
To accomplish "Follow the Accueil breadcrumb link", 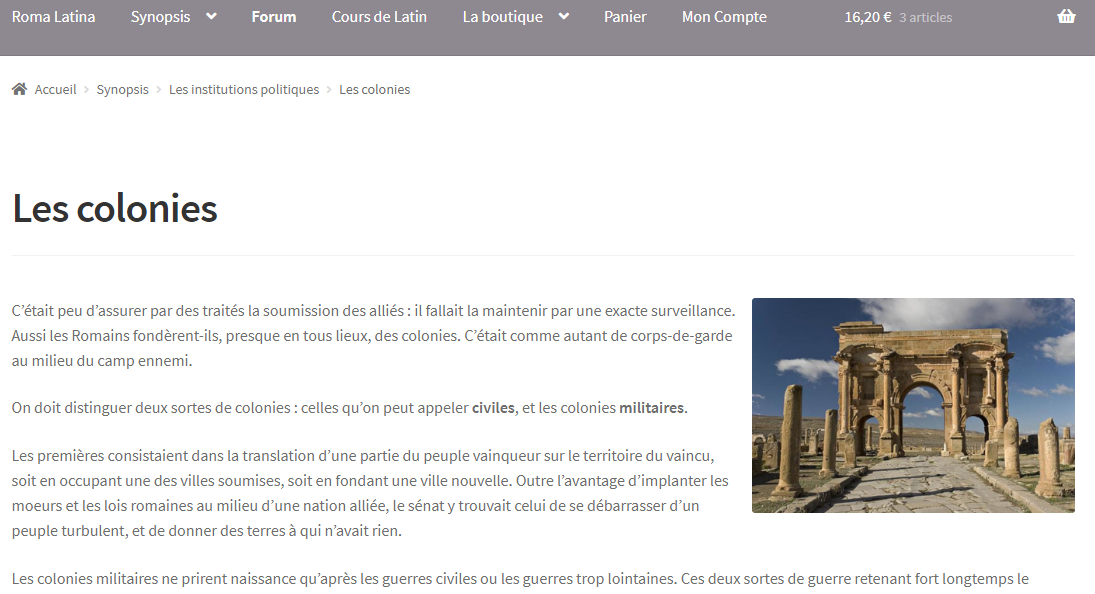I will click(x=55, y=90).
